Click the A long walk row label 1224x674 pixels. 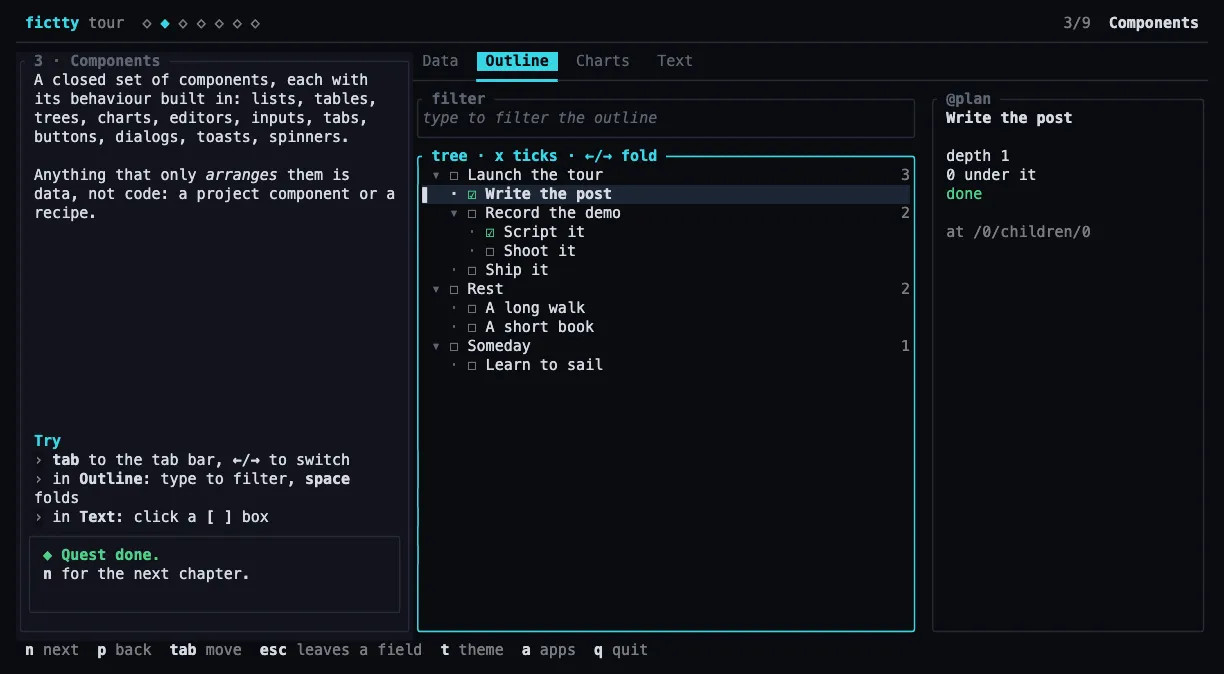click(535, 308)
